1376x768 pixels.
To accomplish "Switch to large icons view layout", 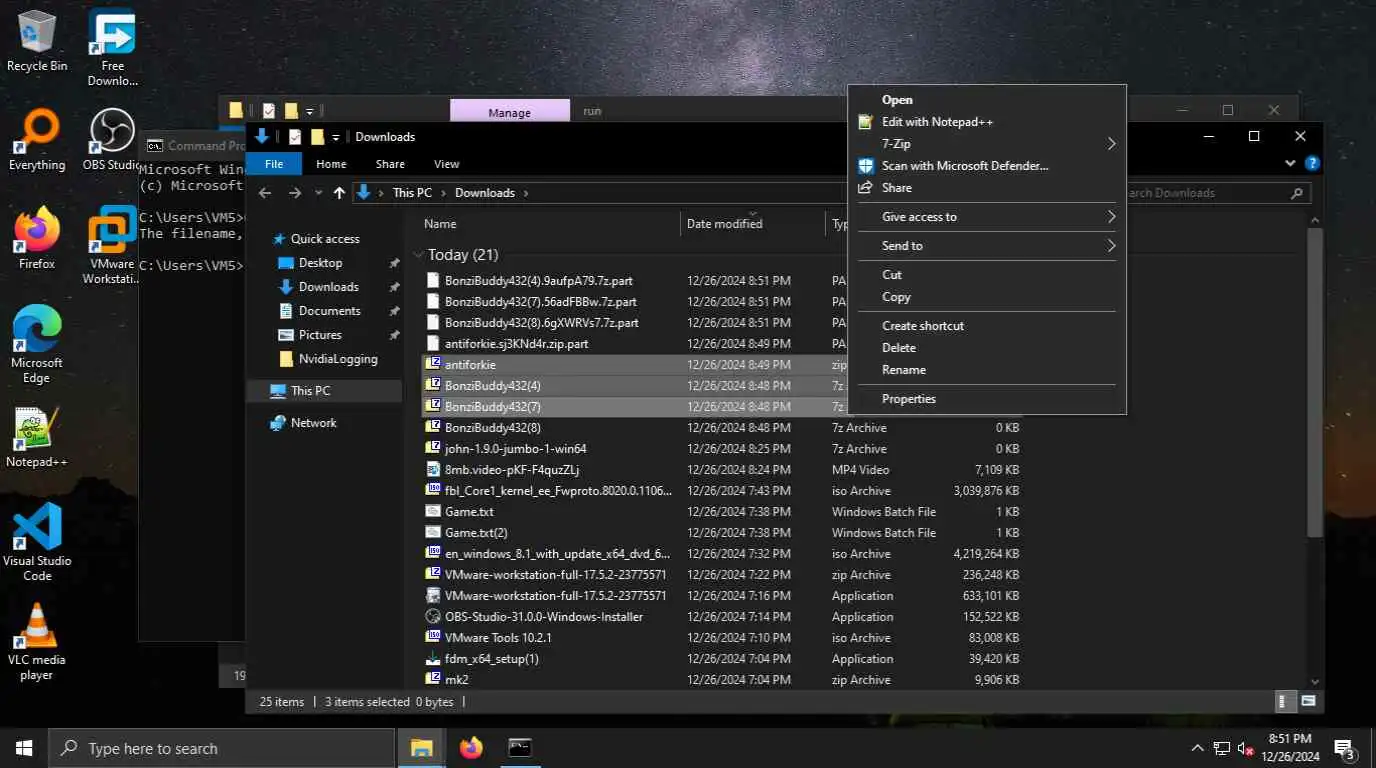I will [x=1306, y=702].
